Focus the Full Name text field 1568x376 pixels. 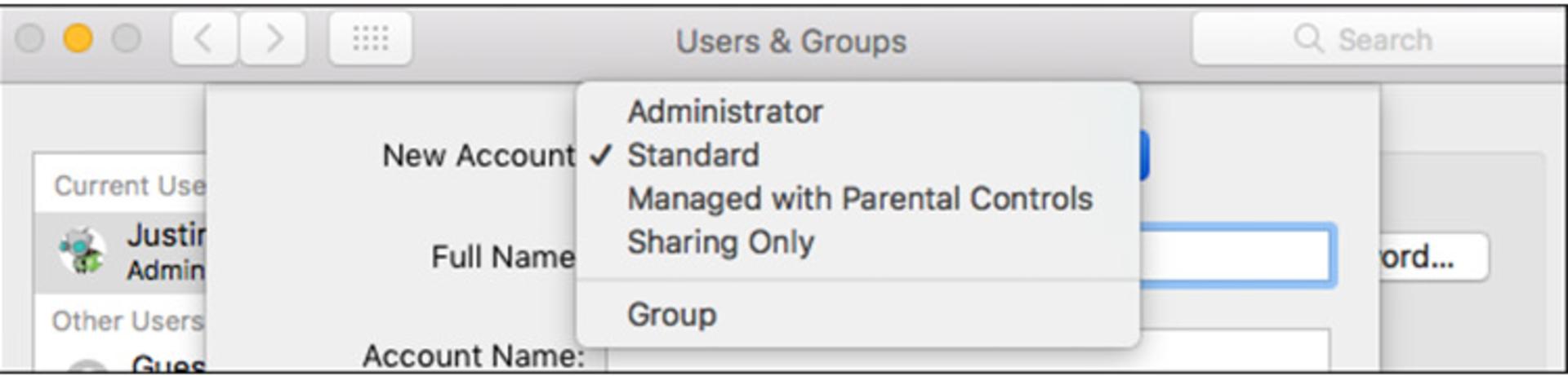tap(1236, 255)
